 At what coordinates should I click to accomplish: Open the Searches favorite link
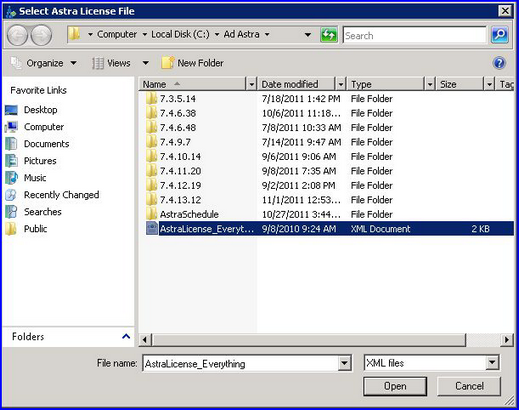coord(43,212)
